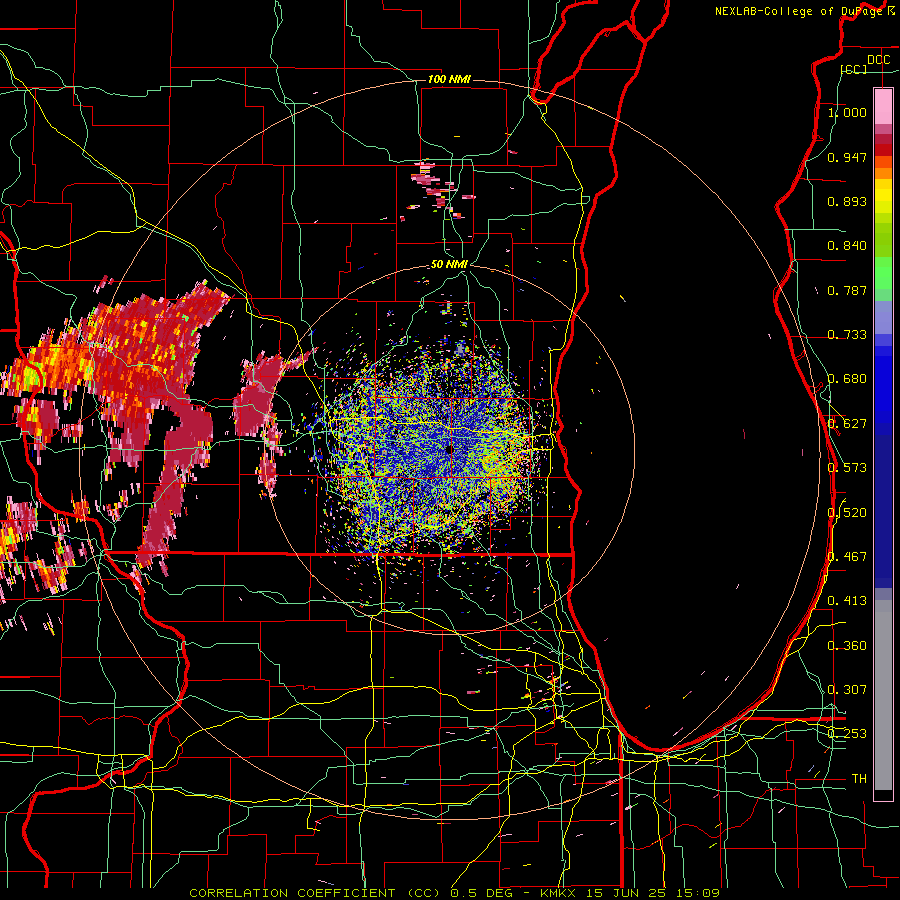Select the 0.893 color scale value

(x=847, y=201)
